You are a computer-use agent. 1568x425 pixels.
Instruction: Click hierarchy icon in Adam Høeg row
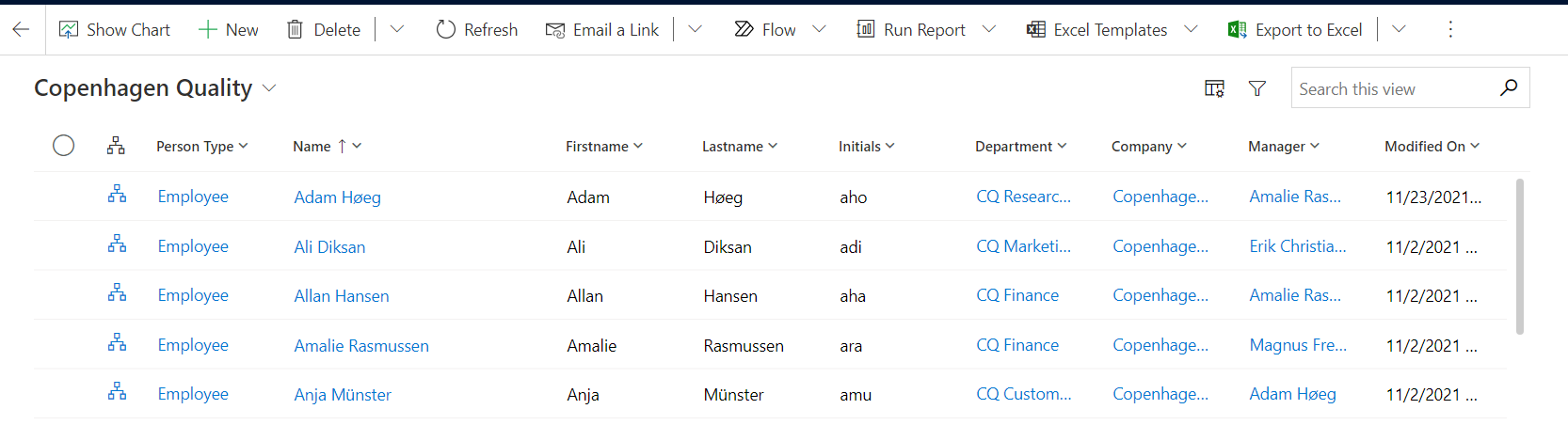click(117, 195)
